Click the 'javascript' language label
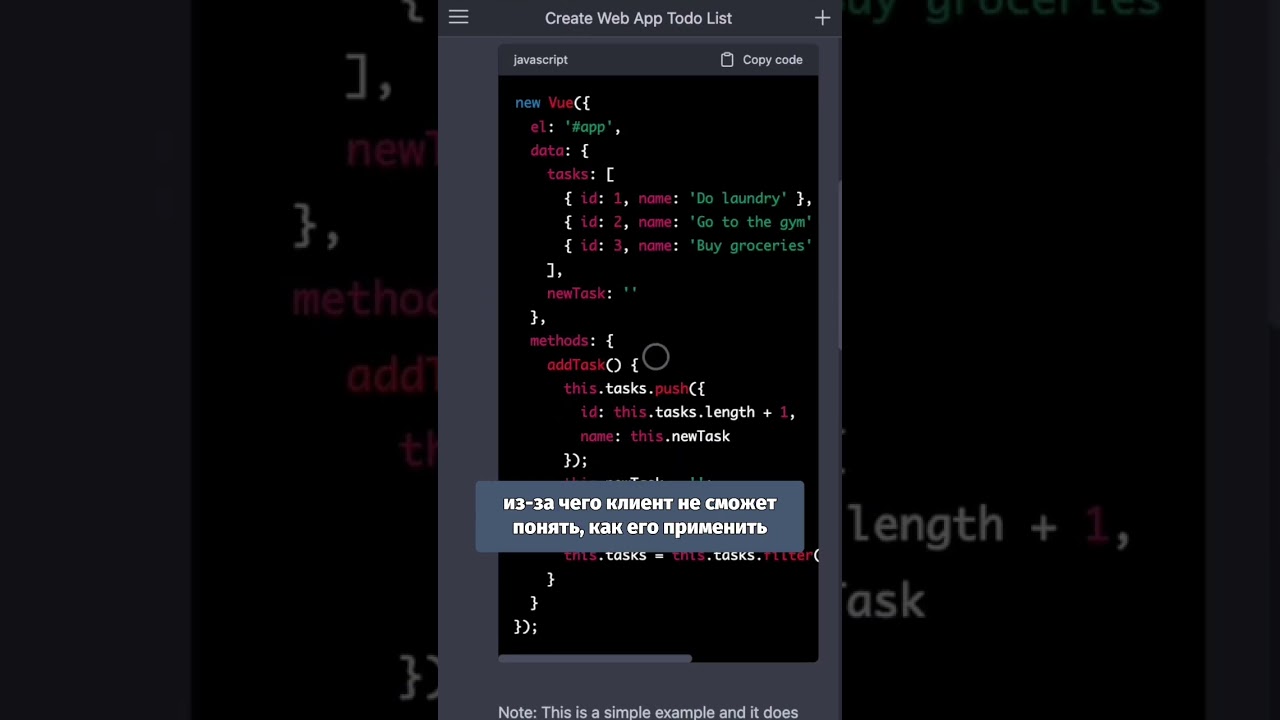This screenshot has height=720, width=1280. (x=540, y=60)
